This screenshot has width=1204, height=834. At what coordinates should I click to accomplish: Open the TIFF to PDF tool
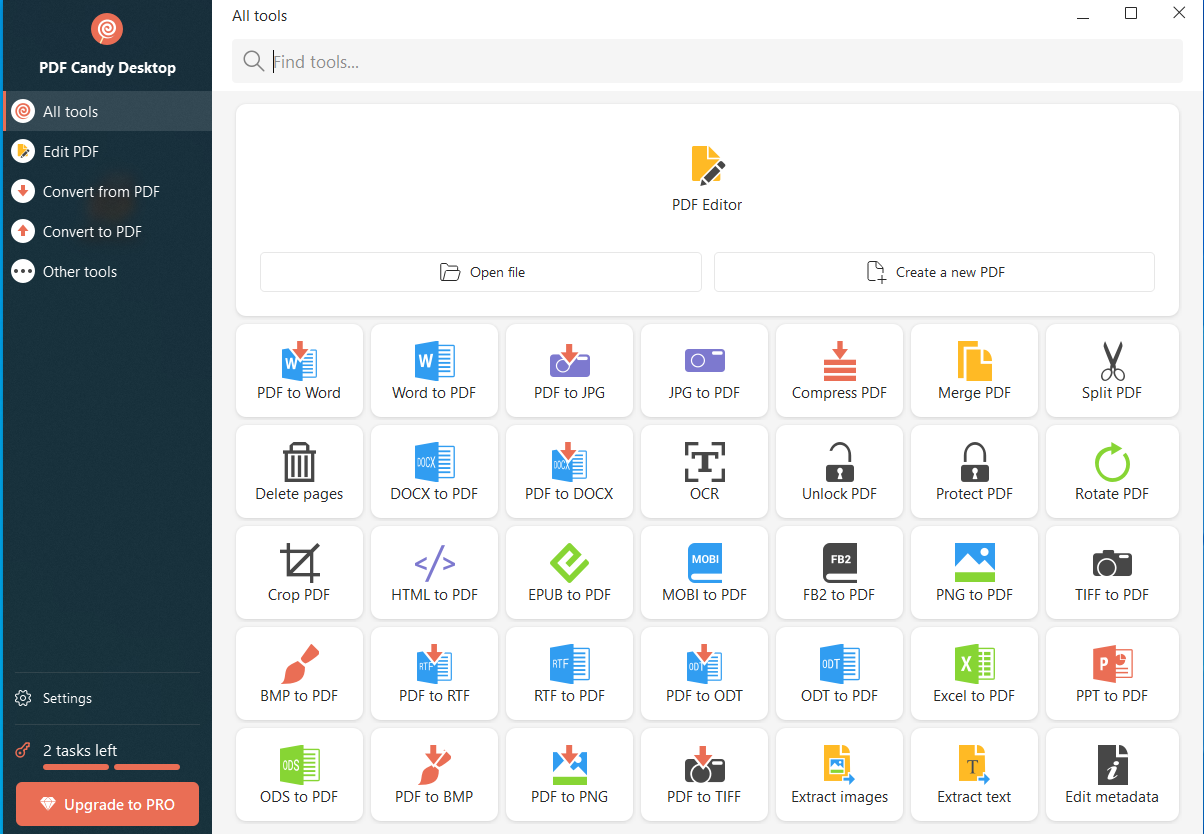click(x=1112, y=573)
